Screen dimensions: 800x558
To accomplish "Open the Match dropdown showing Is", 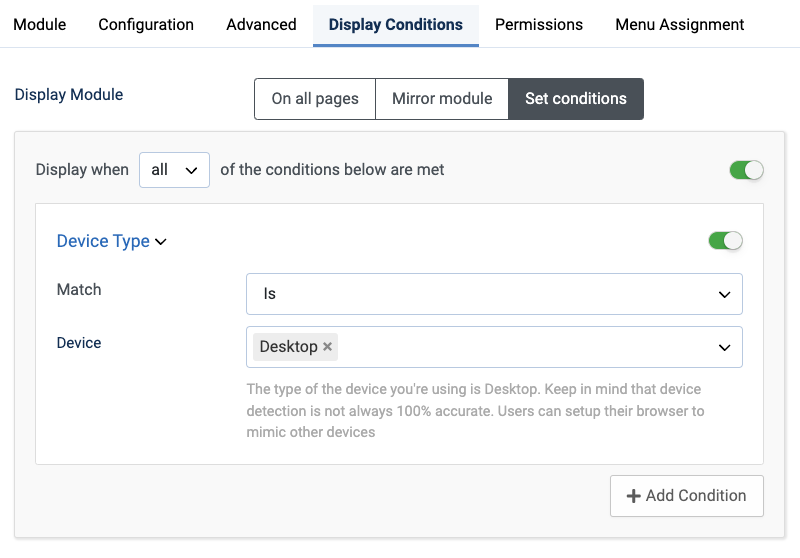I will click(x=494, y=294).
